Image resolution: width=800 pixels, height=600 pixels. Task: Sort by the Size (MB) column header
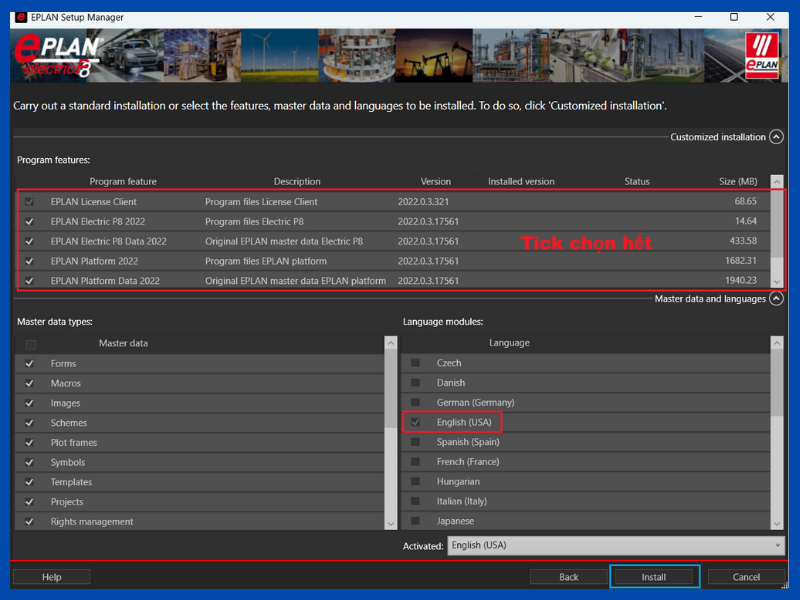point(738,182)
